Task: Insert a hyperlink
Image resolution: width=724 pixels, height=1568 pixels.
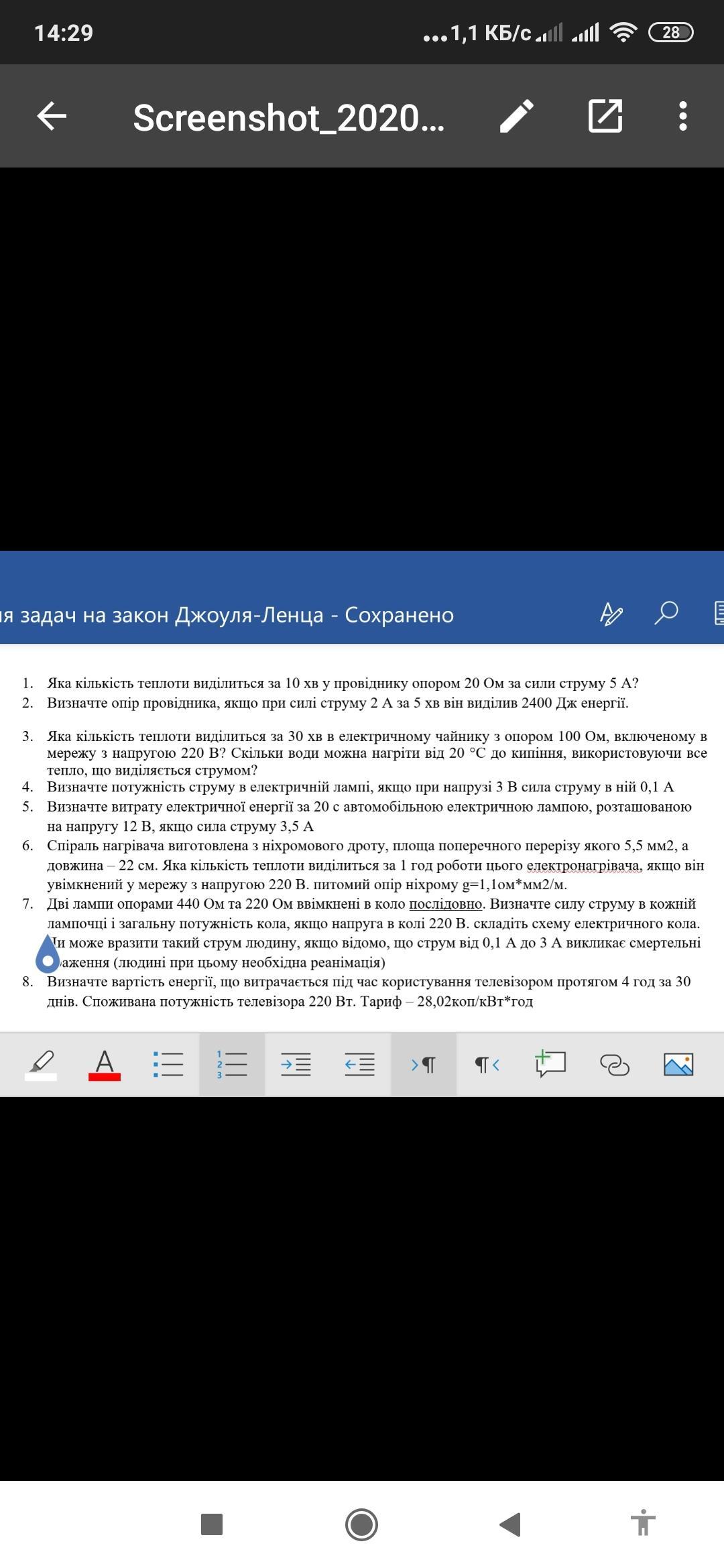Action: 614,1065
